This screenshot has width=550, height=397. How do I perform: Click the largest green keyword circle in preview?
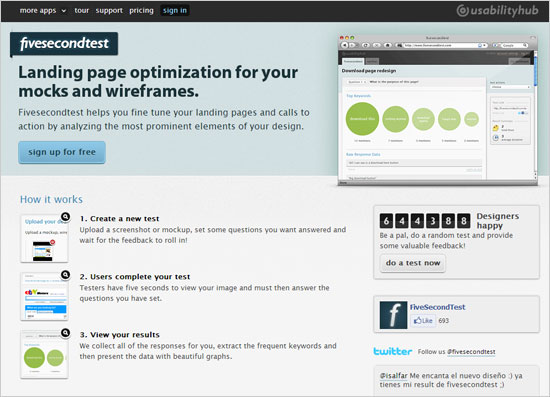(362, 119)
